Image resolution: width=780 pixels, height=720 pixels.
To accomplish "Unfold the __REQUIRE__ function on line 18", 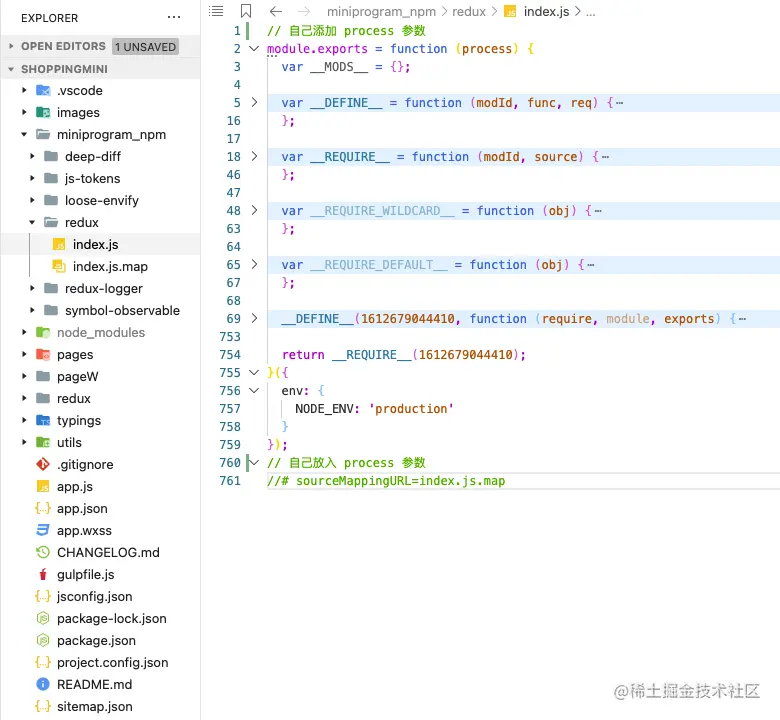I will [254, 156].
